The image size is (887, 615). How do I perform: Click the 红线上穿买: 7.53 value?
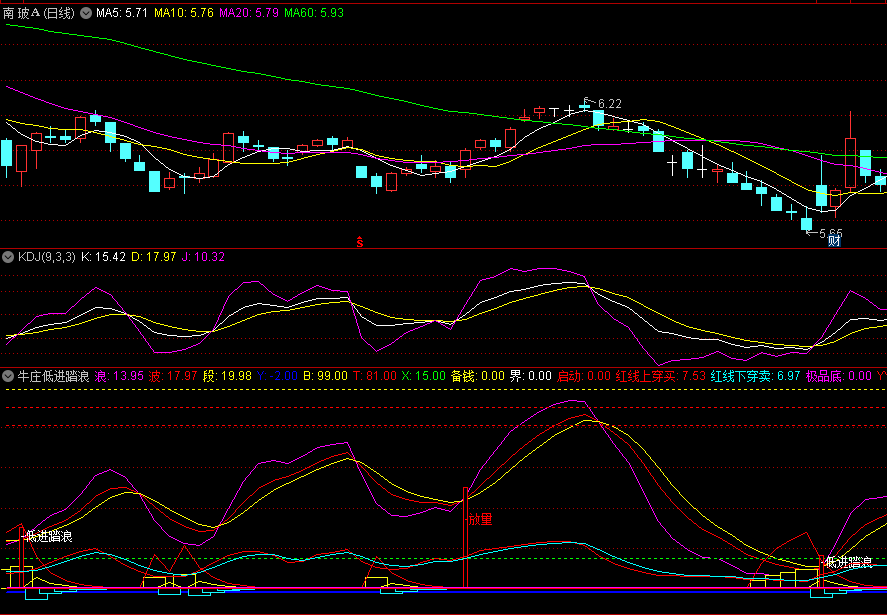(661, 376)
